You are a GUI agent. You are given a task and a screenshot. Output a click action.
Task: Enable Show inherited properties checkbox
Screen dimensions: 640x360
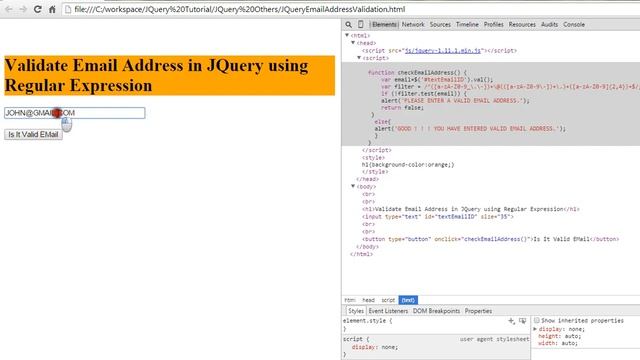tap(537, 320)
